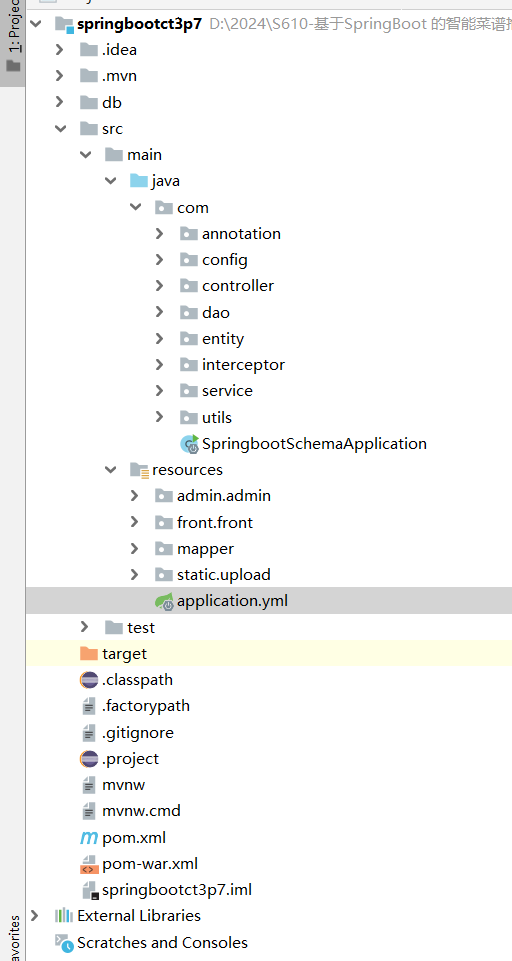
Task: Expand the entity package
Action: pyautogui.click(x=159, y=338)
